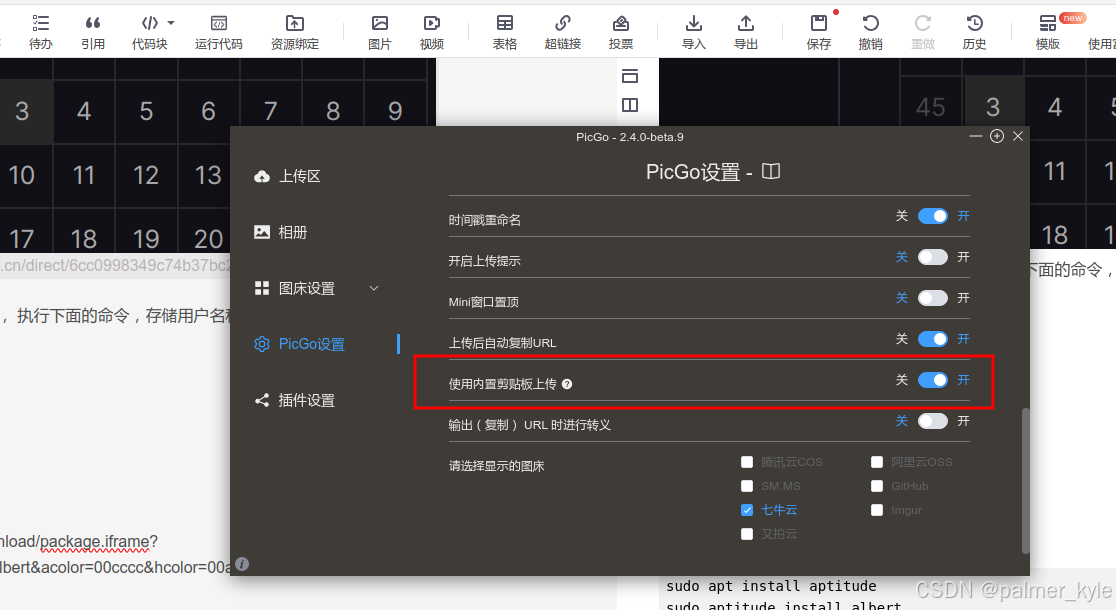Minimize the PicGo window

976,136
